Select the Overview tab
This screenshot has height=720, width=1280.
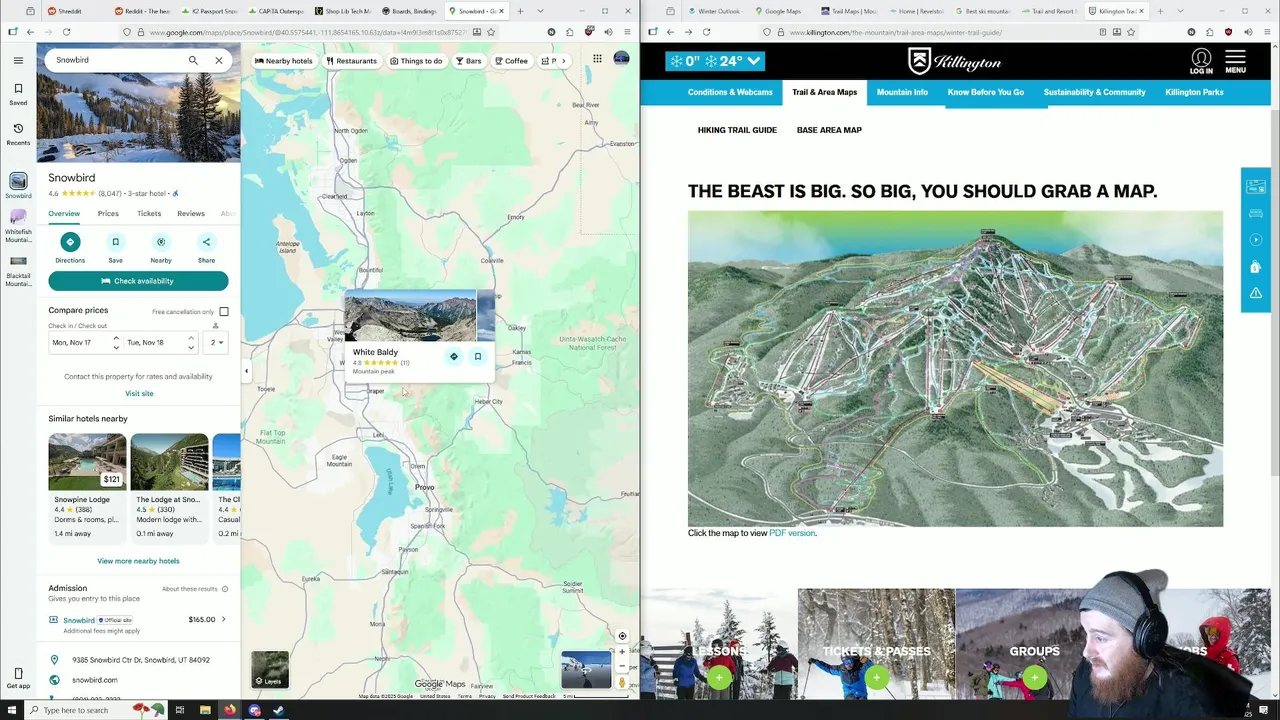[x=64, y=213]
